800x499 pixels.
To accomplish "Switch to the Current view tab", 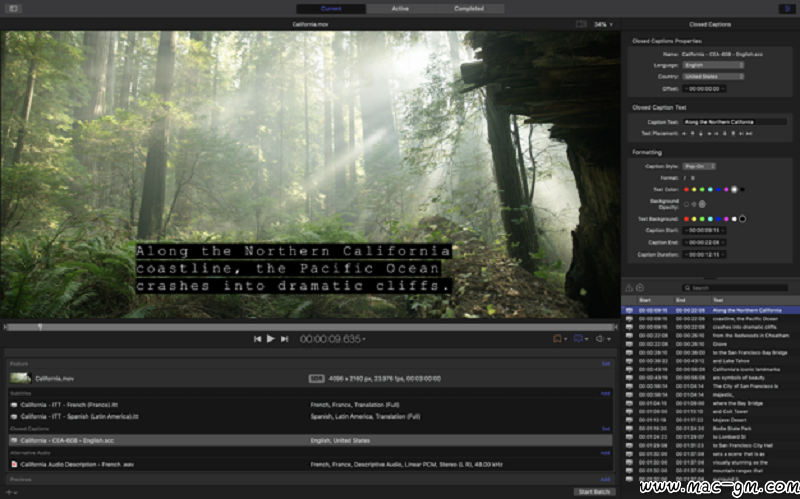I will click(x=331, y=9).
